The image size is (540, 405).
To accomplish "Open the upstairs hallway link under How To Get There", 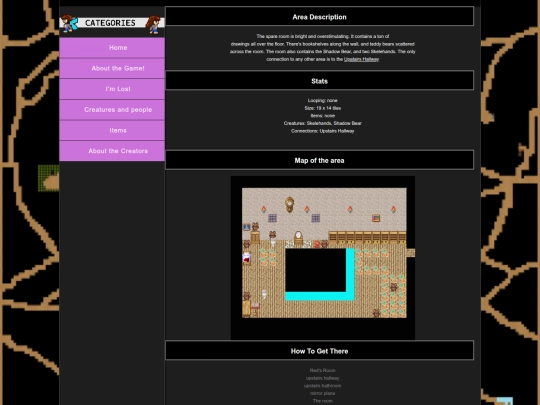I will tap(322, 378).
